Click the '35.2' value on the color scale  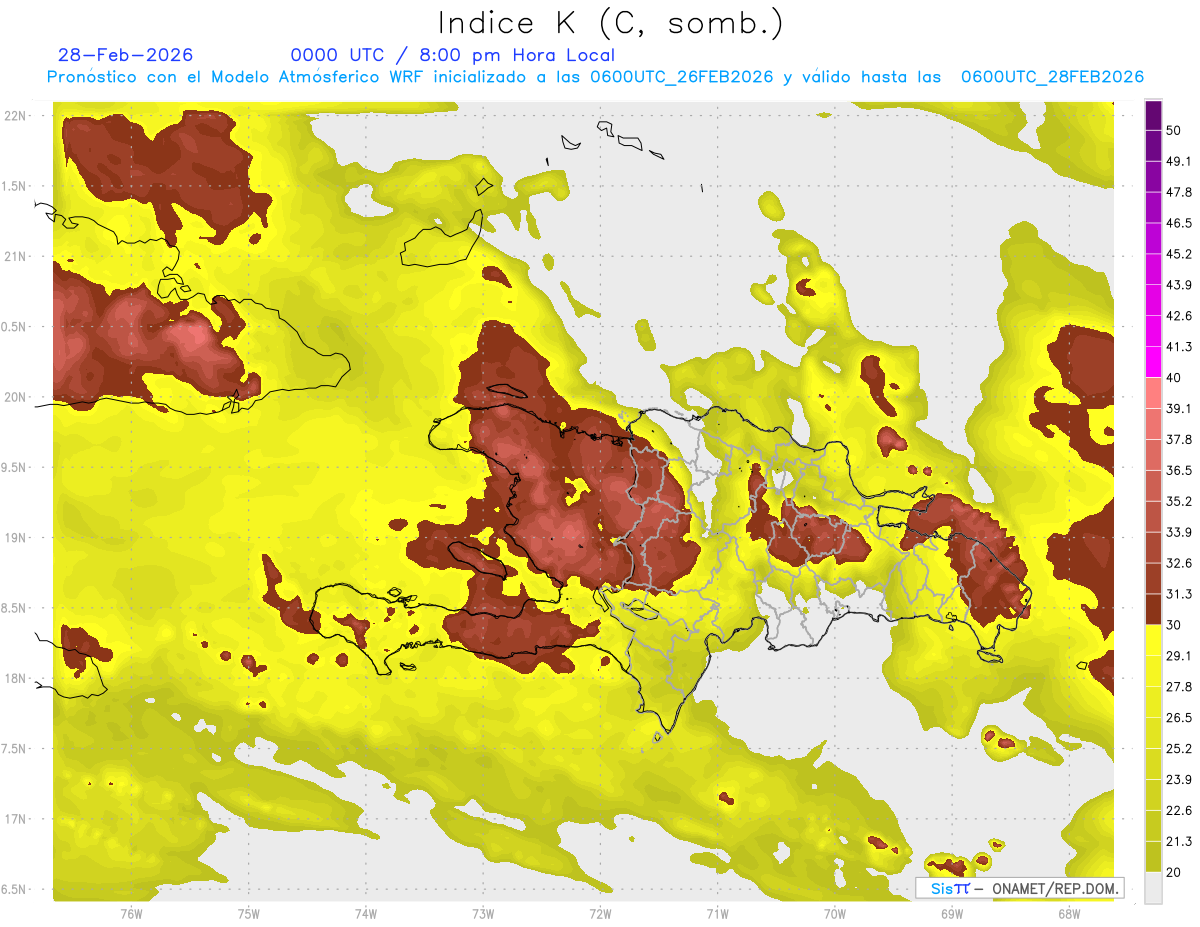click(1179, 501)
